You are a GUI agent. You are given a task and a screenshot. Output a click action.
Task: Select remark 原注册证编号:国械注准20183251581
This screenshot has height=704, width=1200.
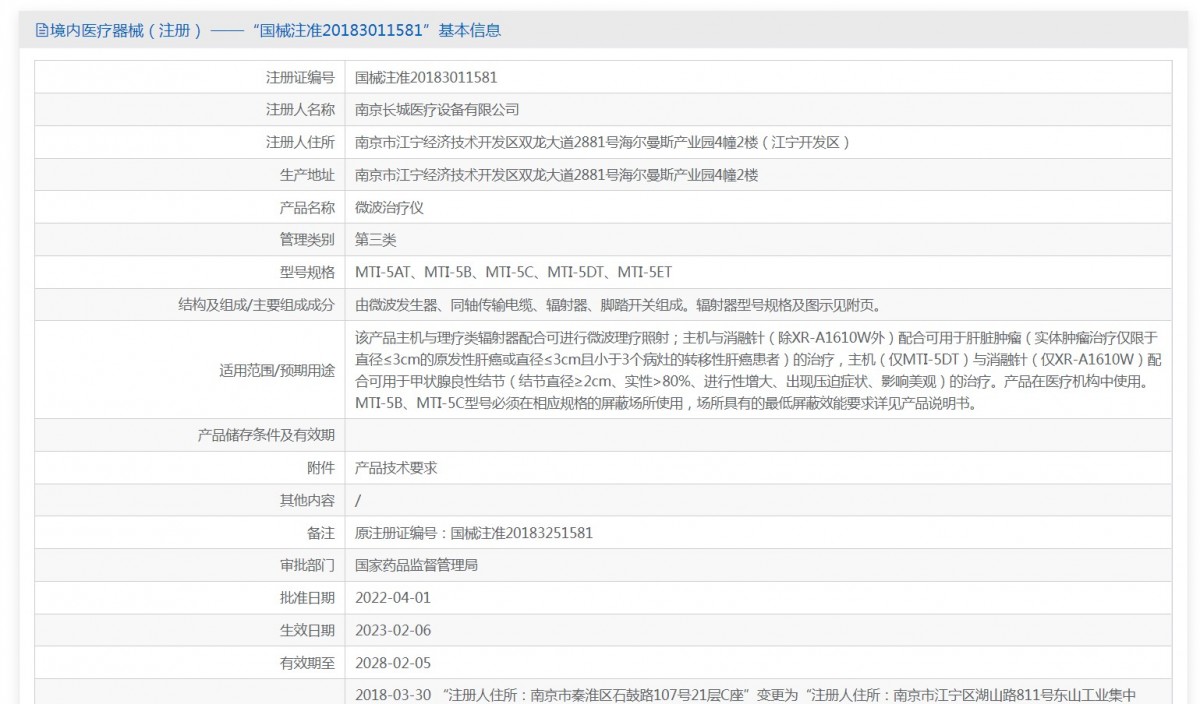pyautogui.click(x=474, y=533)
